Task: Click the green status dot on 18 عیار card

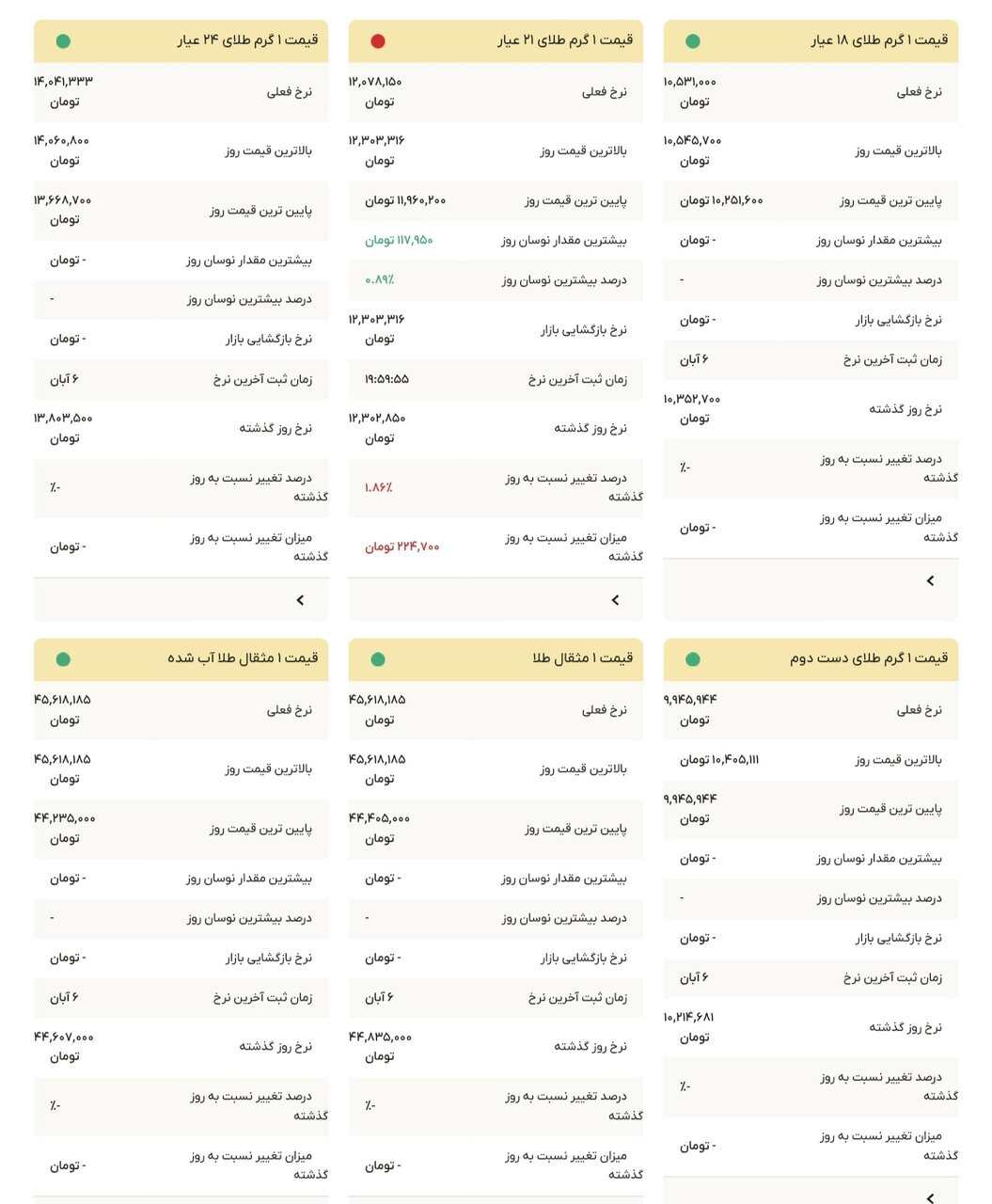Action: (x=695, y=41)
